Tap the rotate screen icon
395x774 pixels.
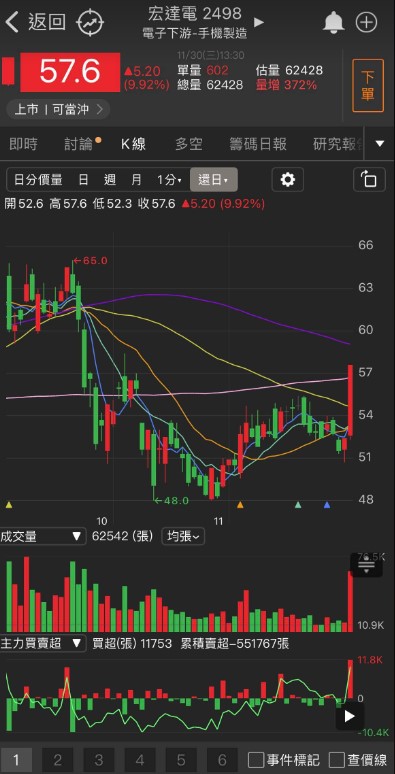pyautogui.click(x=369, y=179)
